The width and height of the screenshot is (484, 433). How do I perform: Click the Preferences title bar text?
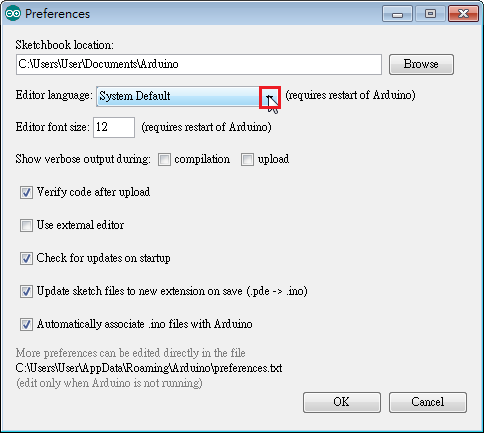click(57, 14)
